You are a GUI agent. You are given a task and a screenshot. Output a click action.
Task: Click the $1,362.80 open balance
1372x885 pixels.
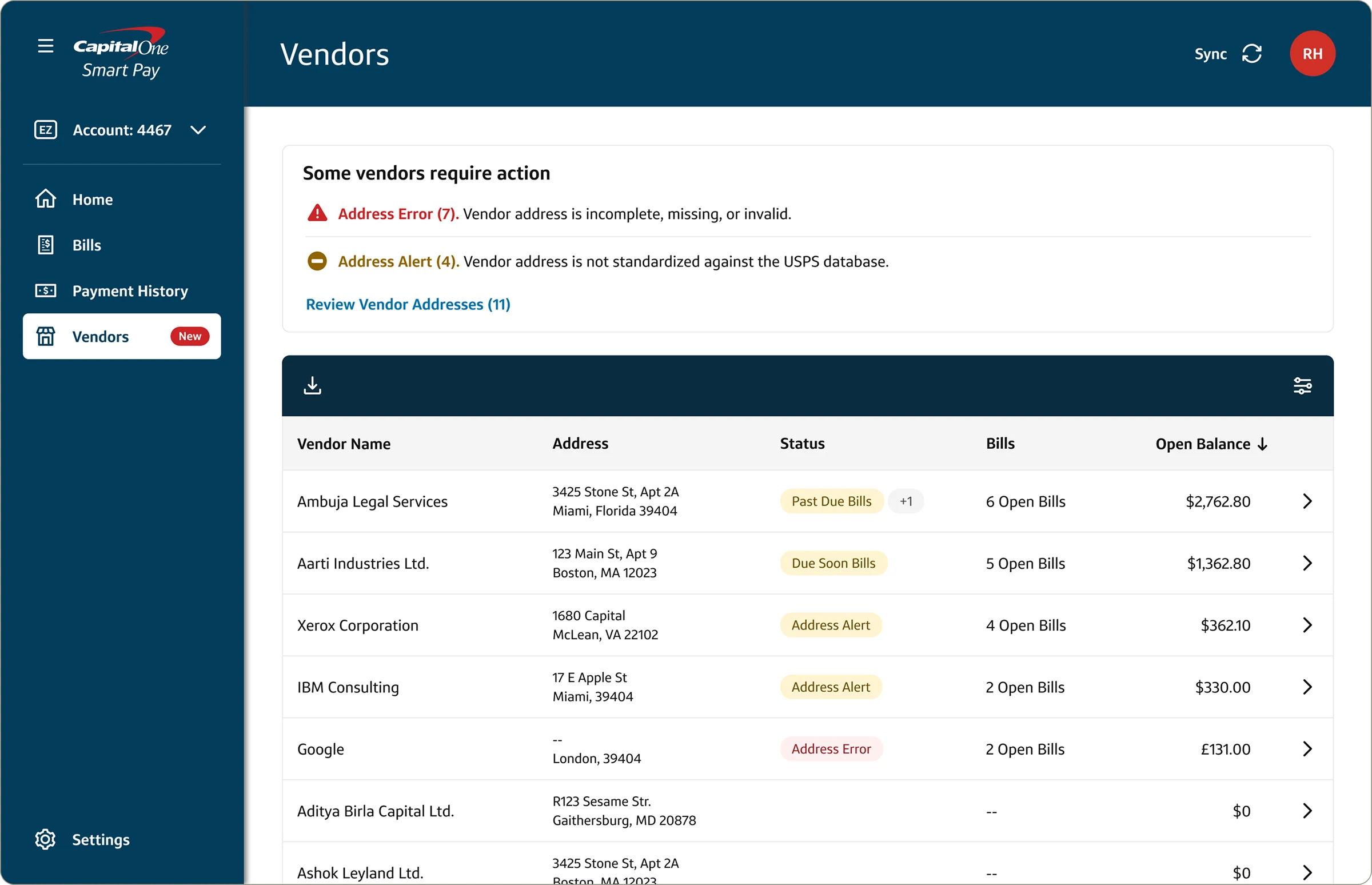point(1219,564)
